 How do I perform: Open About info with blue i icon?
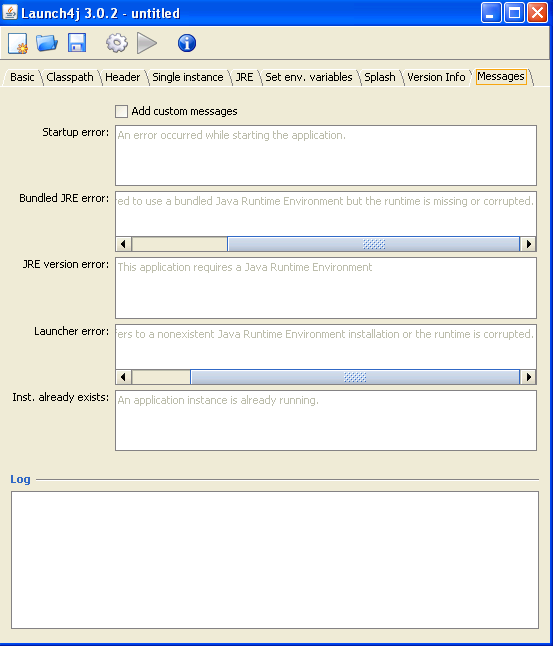tap(187, 43)
